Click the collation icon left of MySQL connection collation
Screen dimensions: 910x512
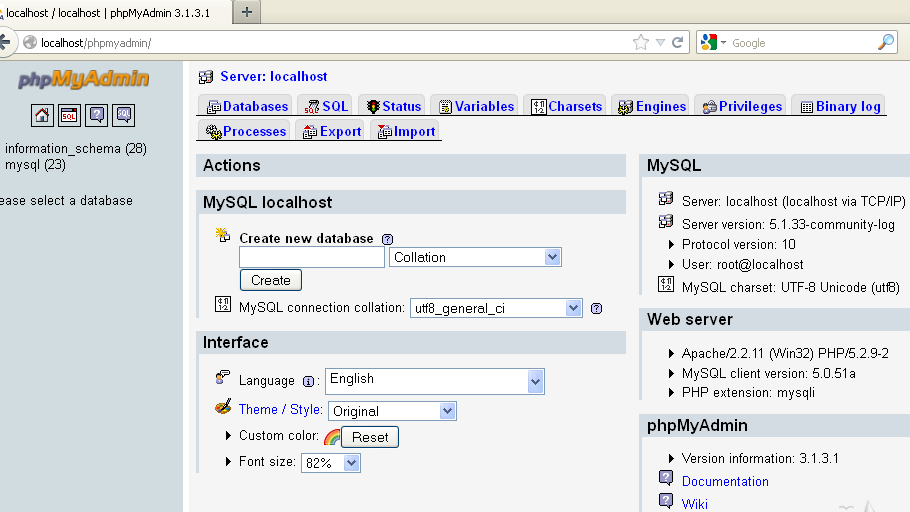coord(223,304)
